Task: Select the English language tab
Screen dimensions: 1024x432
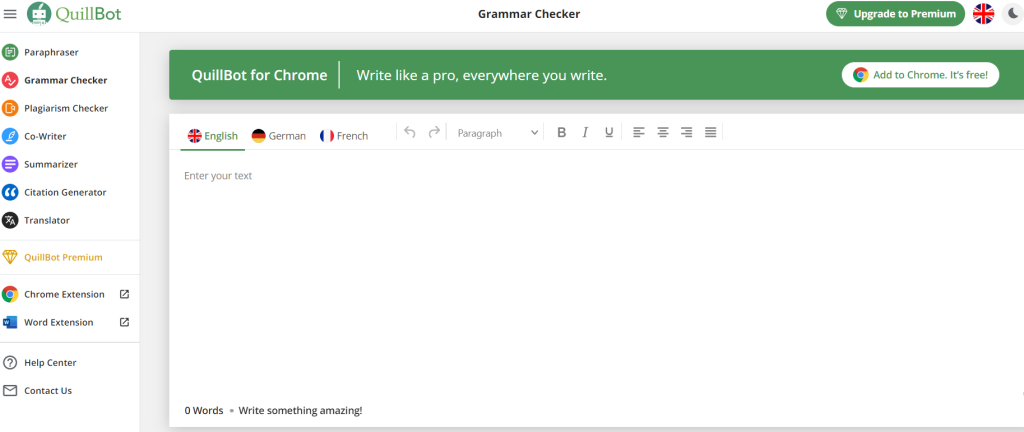Action: 213,136
